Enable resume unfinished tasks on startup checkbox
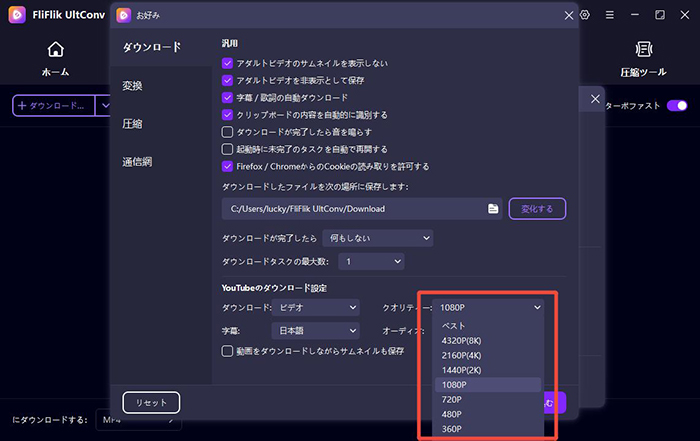 (227, 149)
